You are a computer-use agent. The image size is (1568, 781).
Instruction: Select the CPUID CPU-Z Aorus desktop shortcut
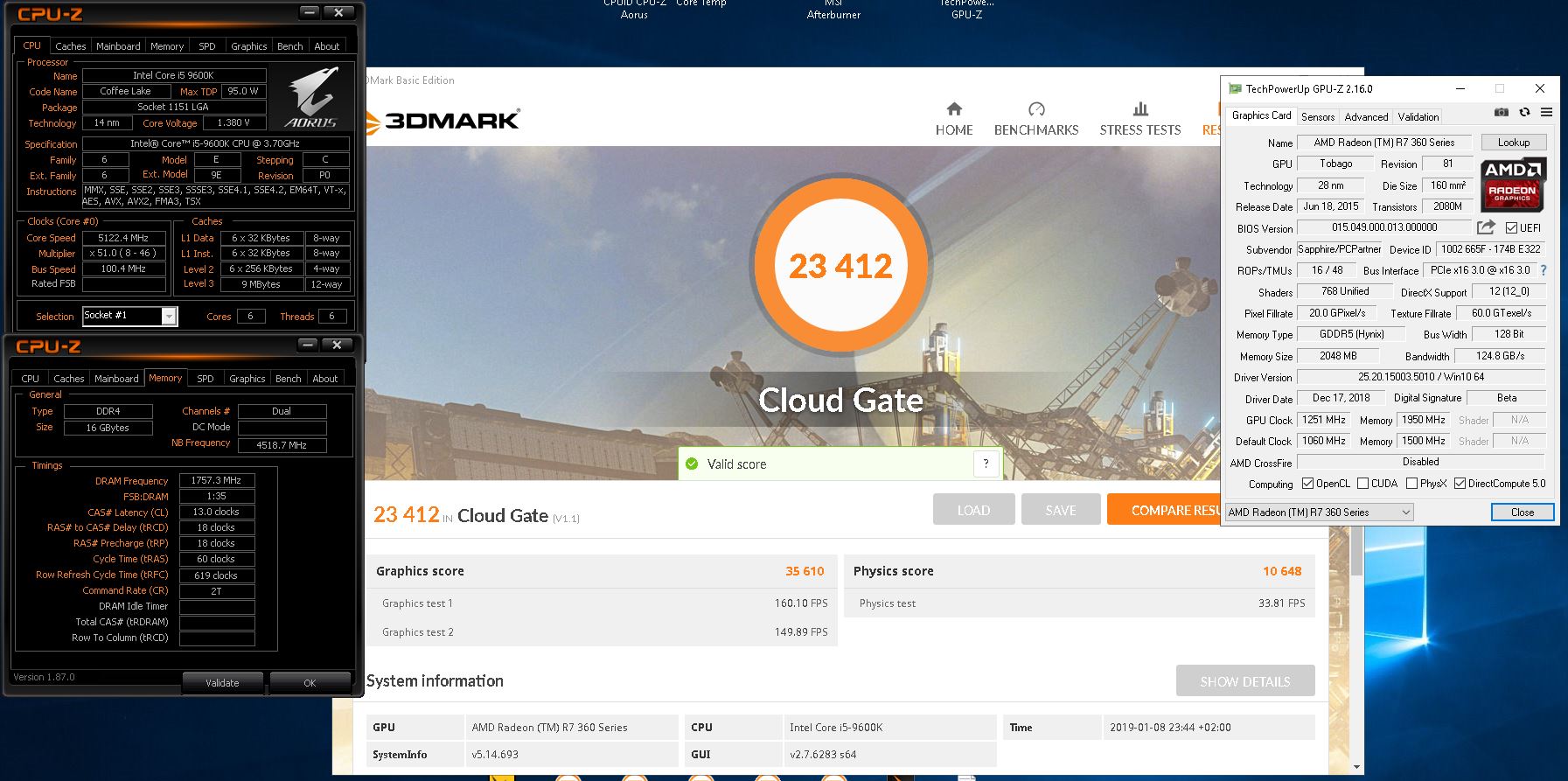click(635, 10)
